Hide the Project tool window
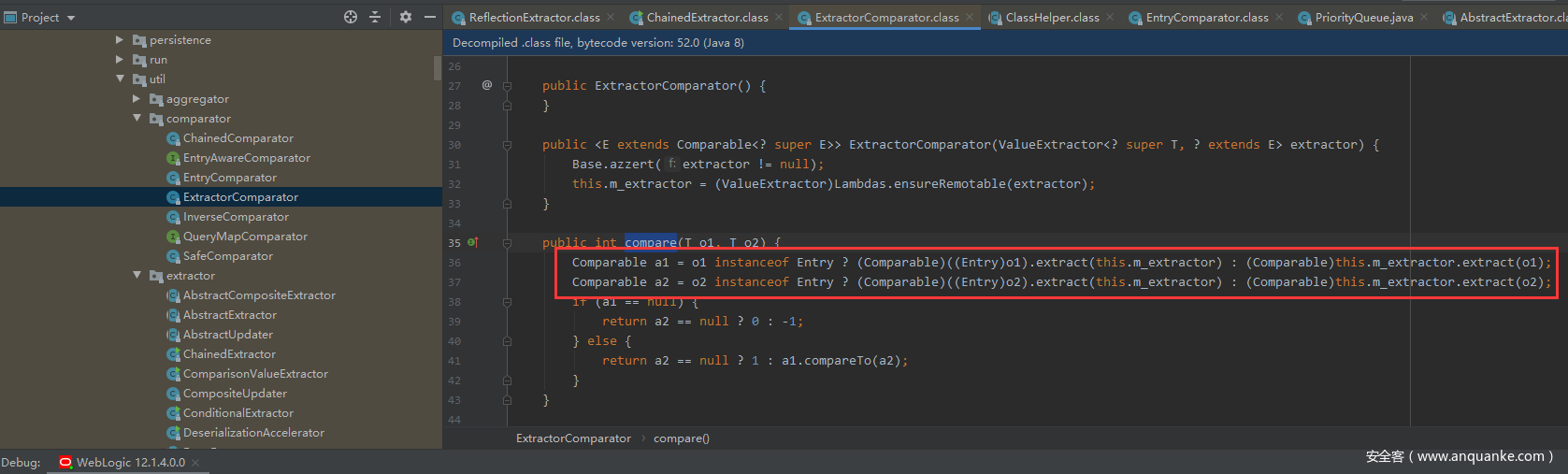1568x474 pixels. (x=430, y=17)
